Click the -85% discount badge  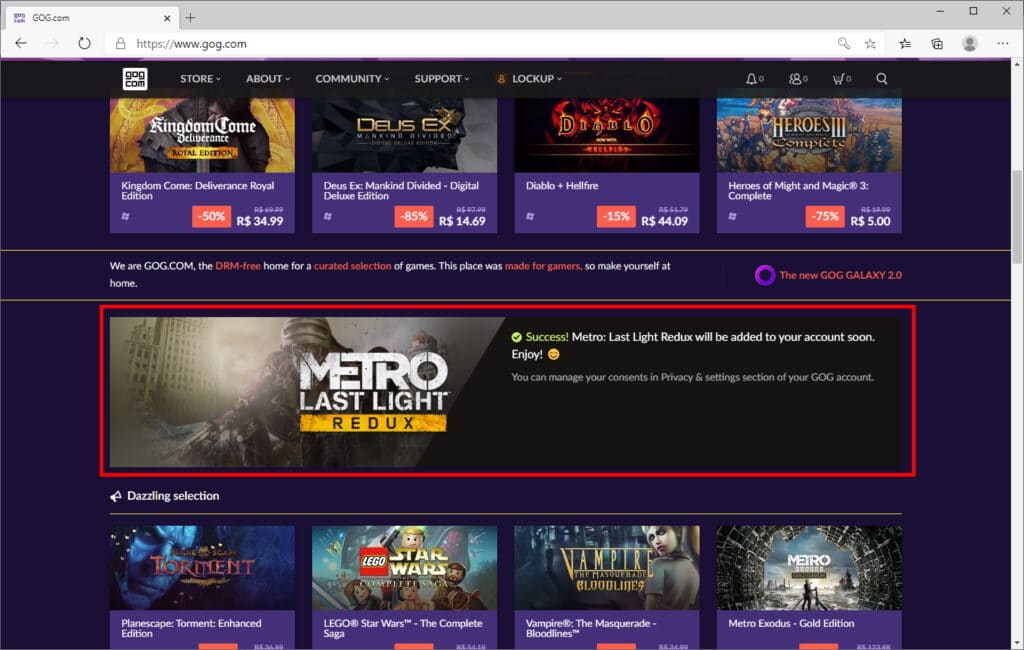coord(414,216)
